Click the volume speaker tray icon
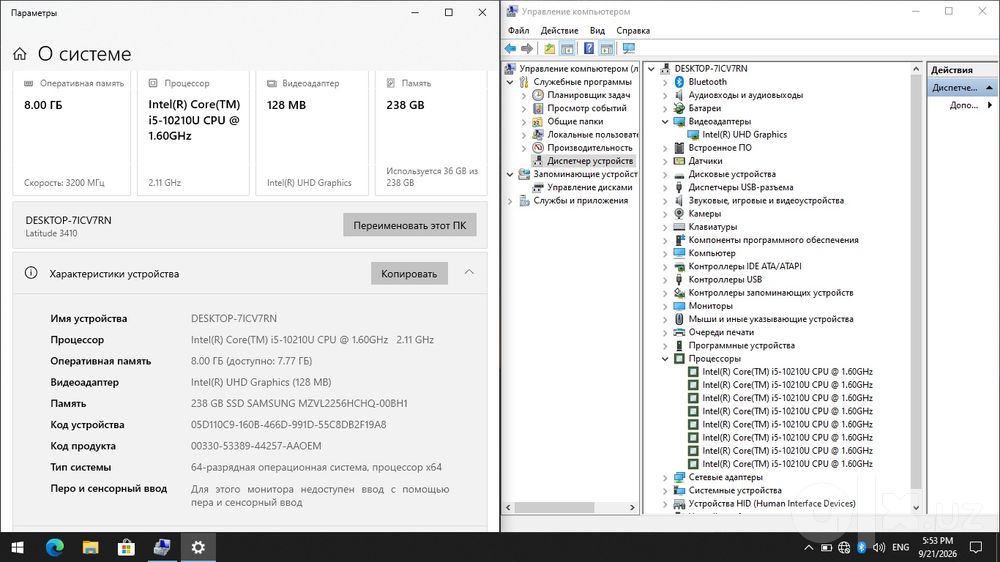 879,547
